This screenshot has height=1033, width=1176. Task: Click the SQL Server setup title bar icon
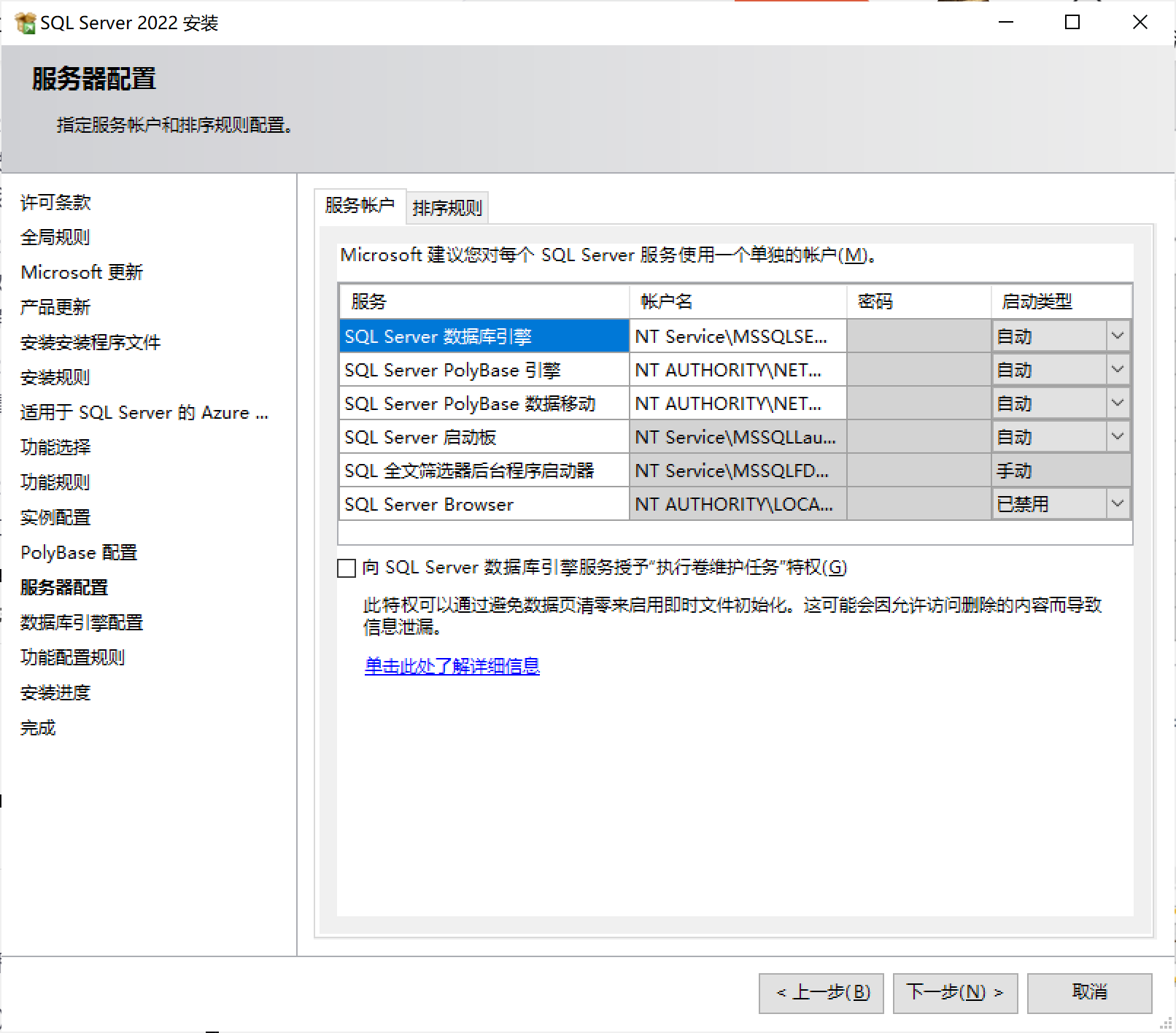pos(25,23)
